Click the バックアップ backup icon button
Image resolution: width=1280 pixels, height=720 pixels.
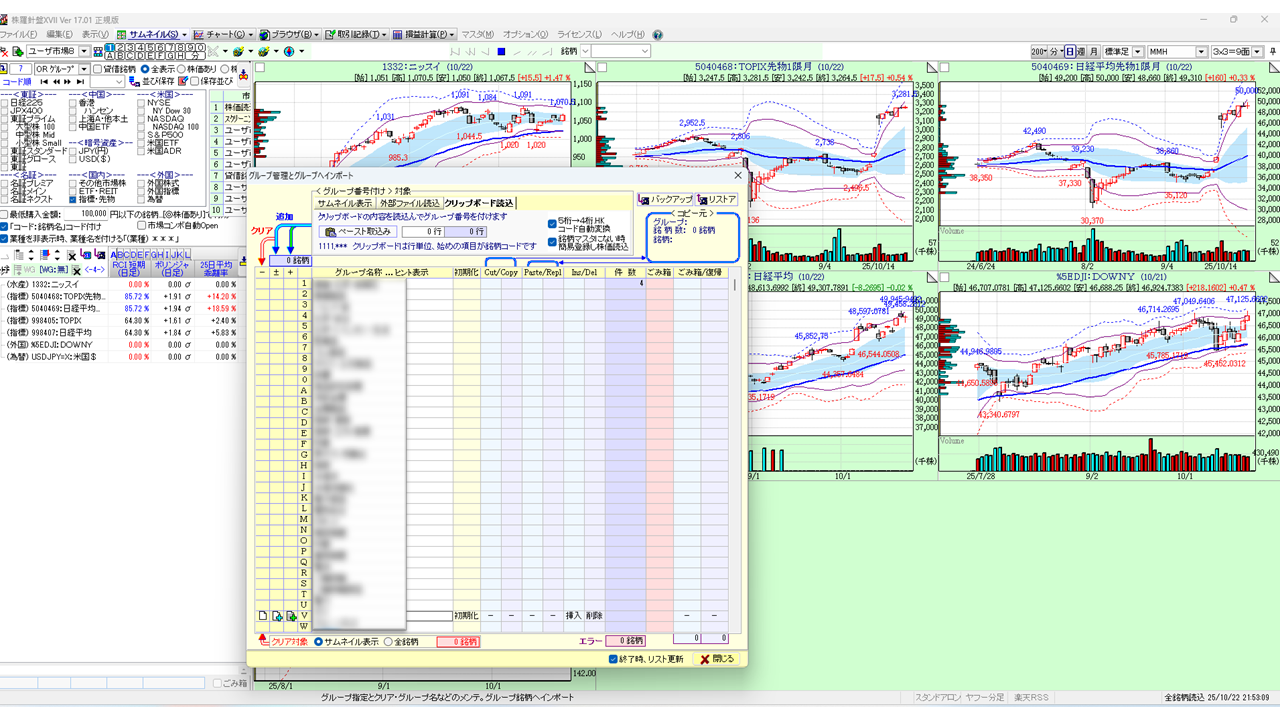(x=665, y=200)
